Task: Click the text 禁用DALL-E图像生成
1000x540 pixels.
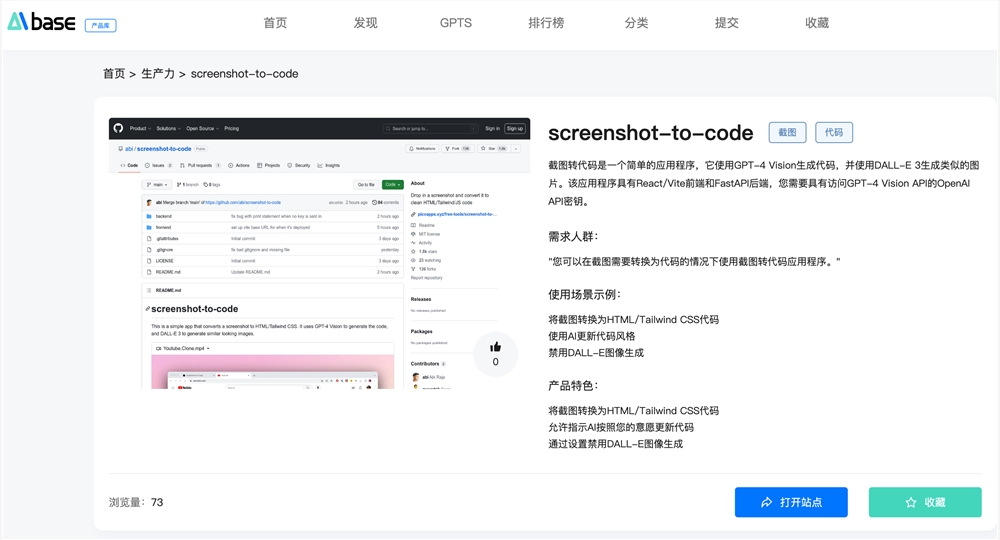Action: coord(596,353)
